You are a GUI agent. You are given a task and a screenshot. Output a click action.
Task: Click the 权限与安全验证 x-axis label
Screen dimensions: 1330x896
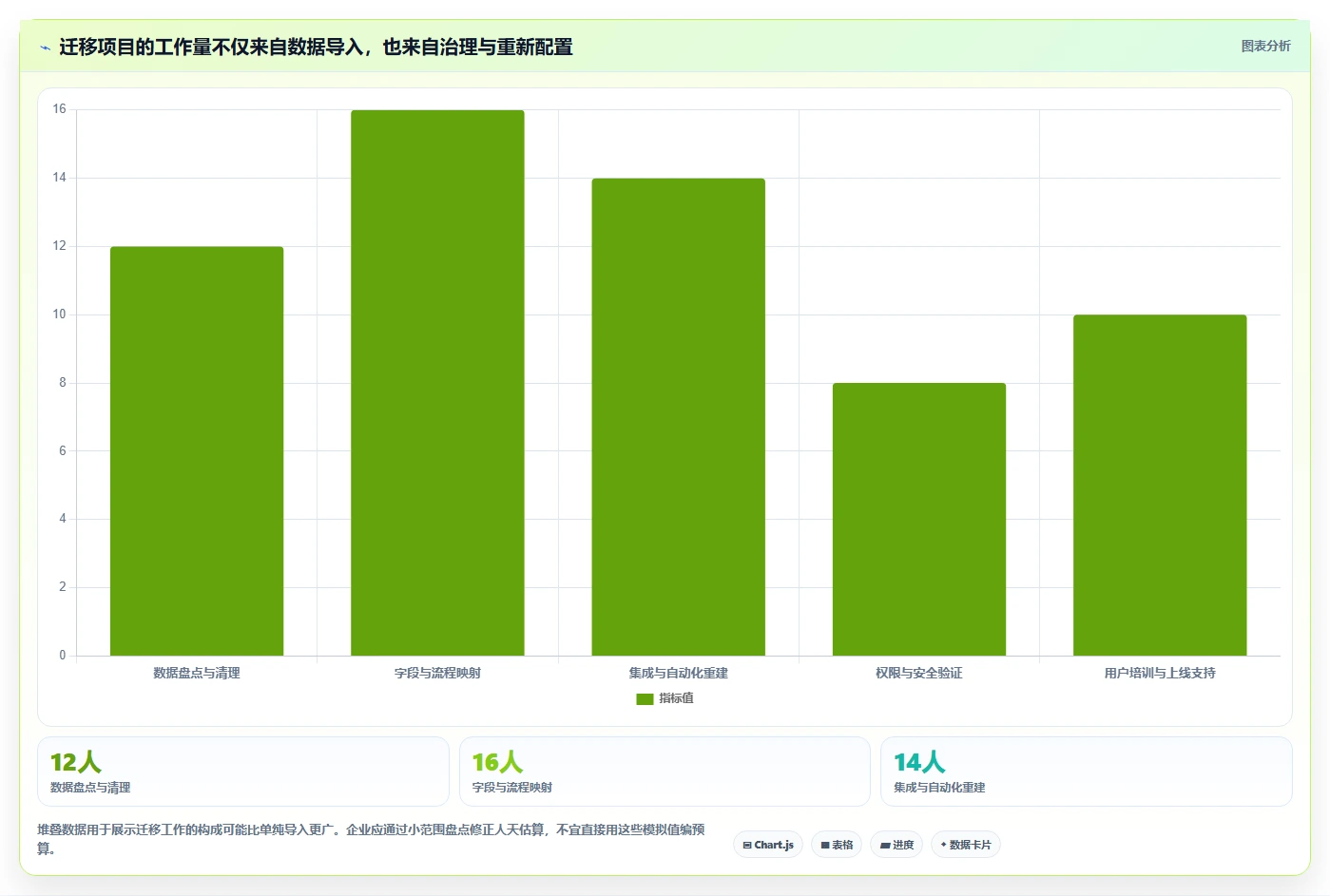coord(919,673)
